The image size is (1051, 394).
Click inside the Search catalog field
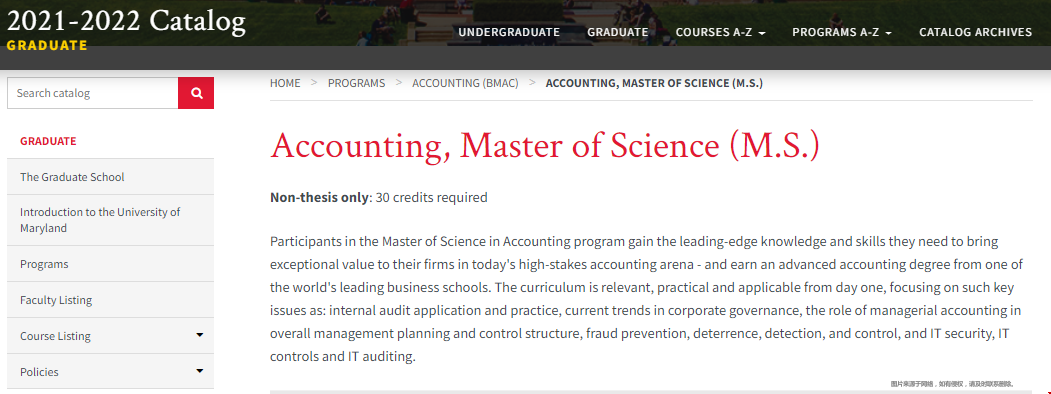(92, 93)
